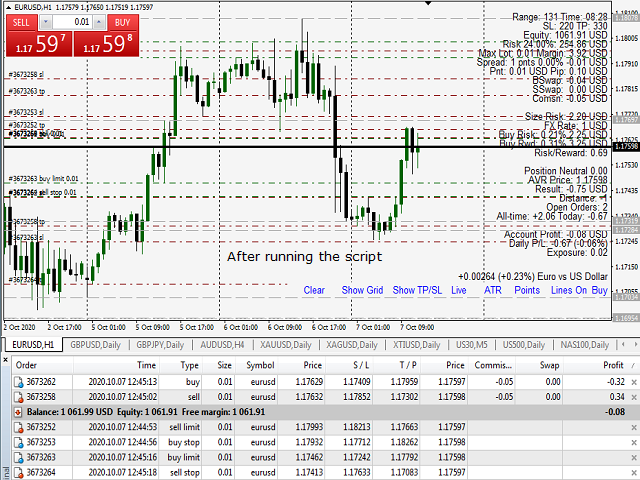The image size is (640, 480).
Task: Sort by the T / P column header
Action: (x=397, y=365)
